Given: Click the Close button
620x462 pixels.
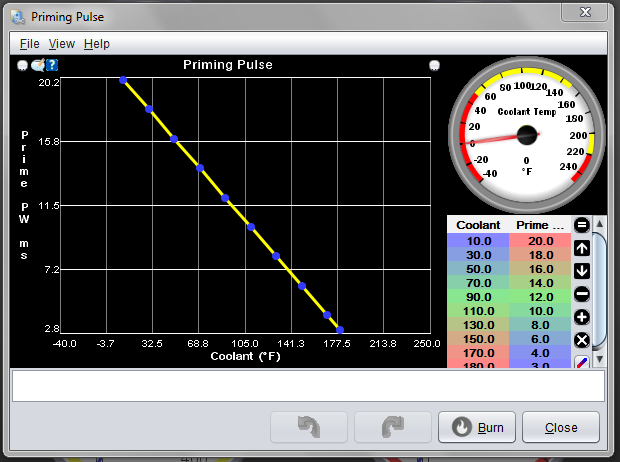Looking at the screenshot, I should pyautogui.click(x=560, y=427).
